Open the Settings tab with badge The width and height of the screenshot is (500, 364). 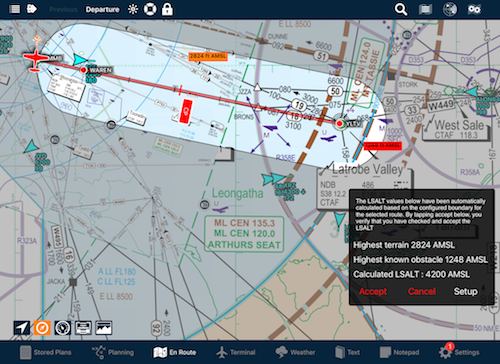tap(459, 352)
